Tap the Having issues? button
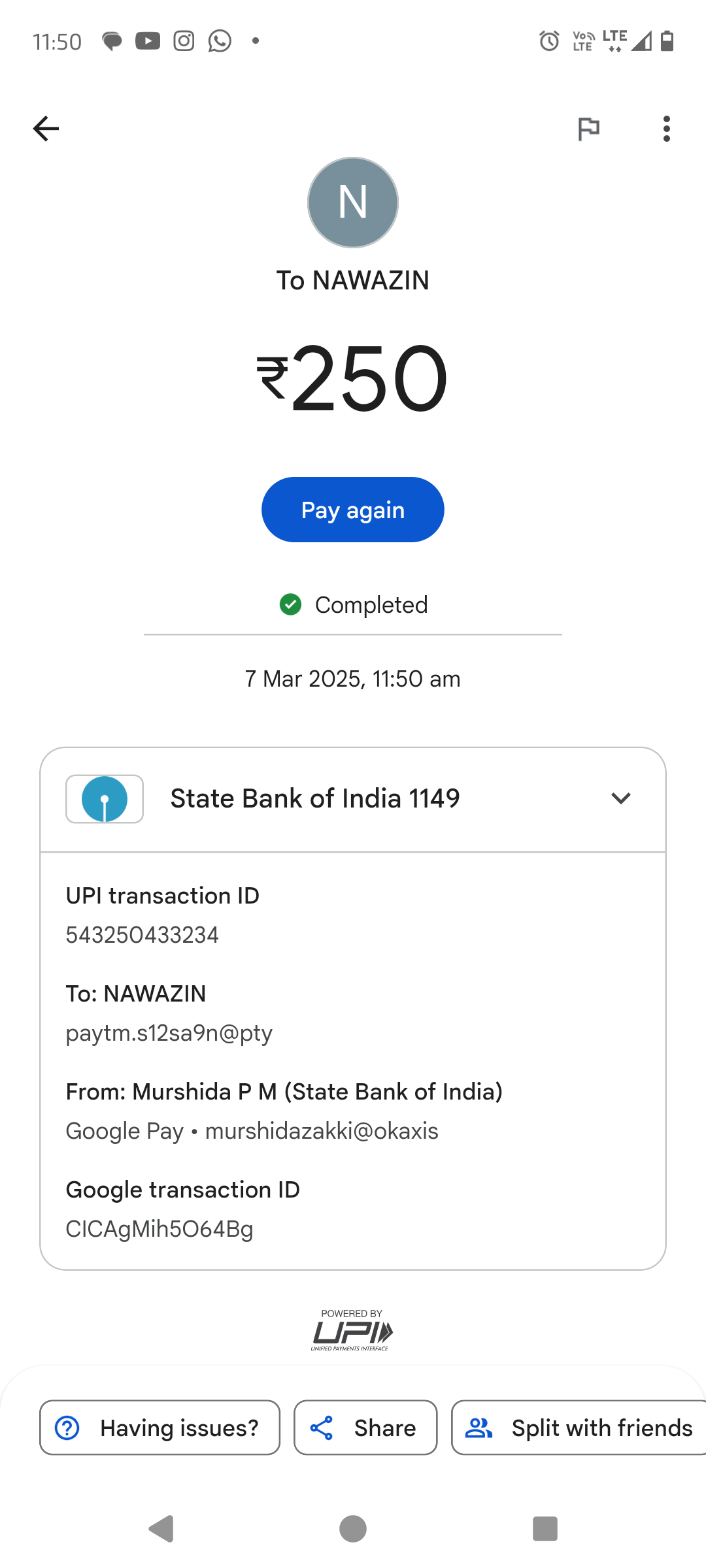706x1568 pixels. point(160,1428)
